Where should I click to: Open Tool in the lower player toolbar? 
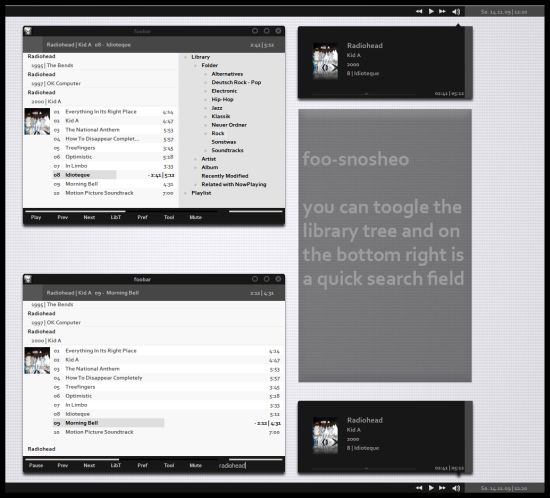point(169,465)
